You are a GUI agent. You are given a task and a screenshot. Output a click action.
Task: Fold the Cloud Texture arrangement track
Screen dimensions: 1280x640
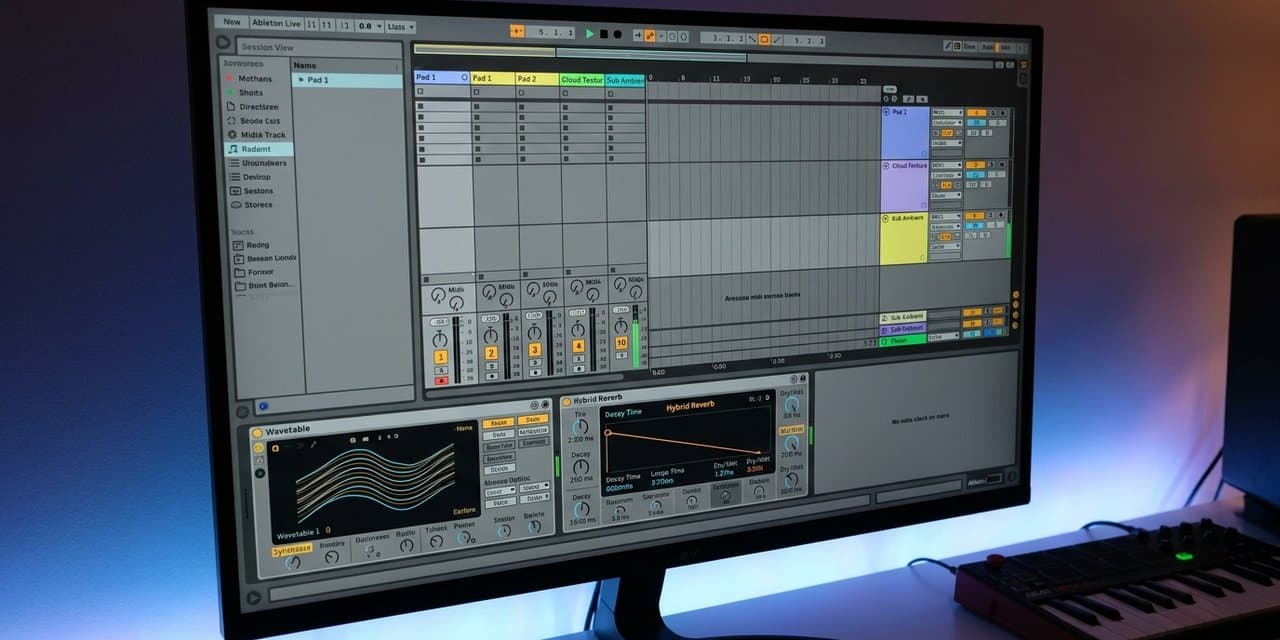(886, 166)
